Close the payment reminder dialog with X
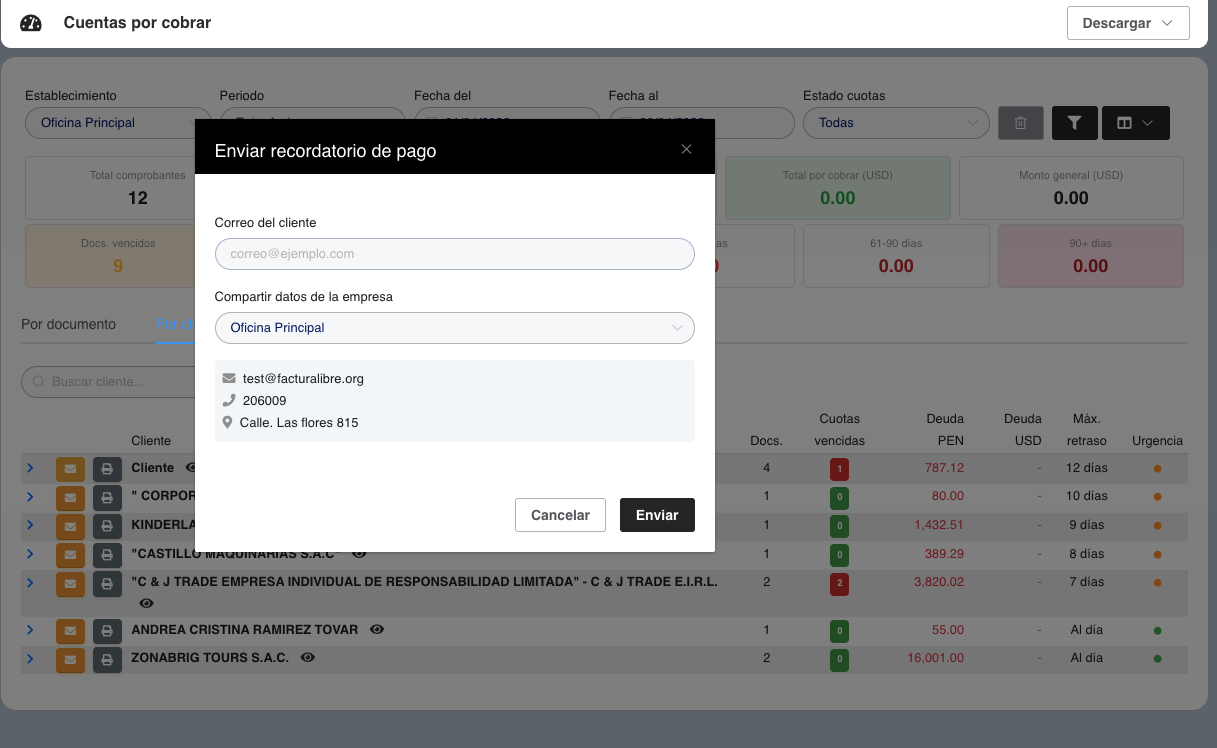 click(686, 149)
